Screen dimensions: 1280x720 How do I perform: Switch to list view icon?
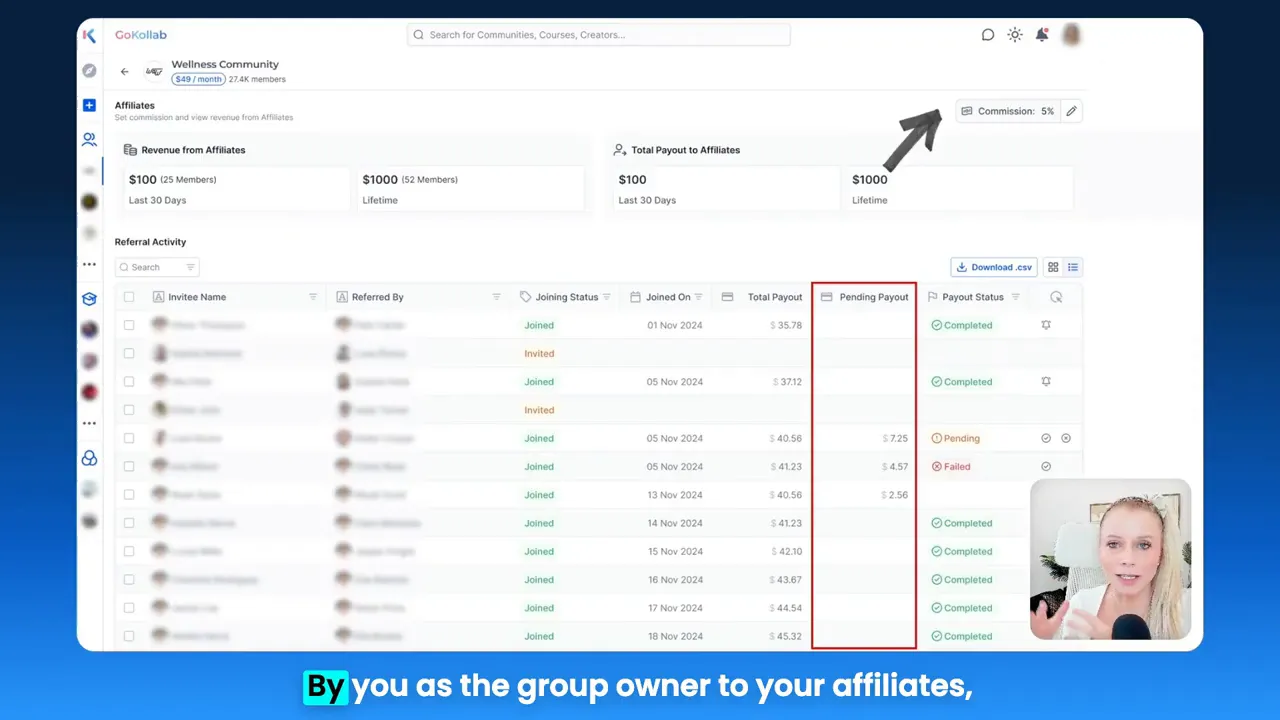tap(1073, 267)
